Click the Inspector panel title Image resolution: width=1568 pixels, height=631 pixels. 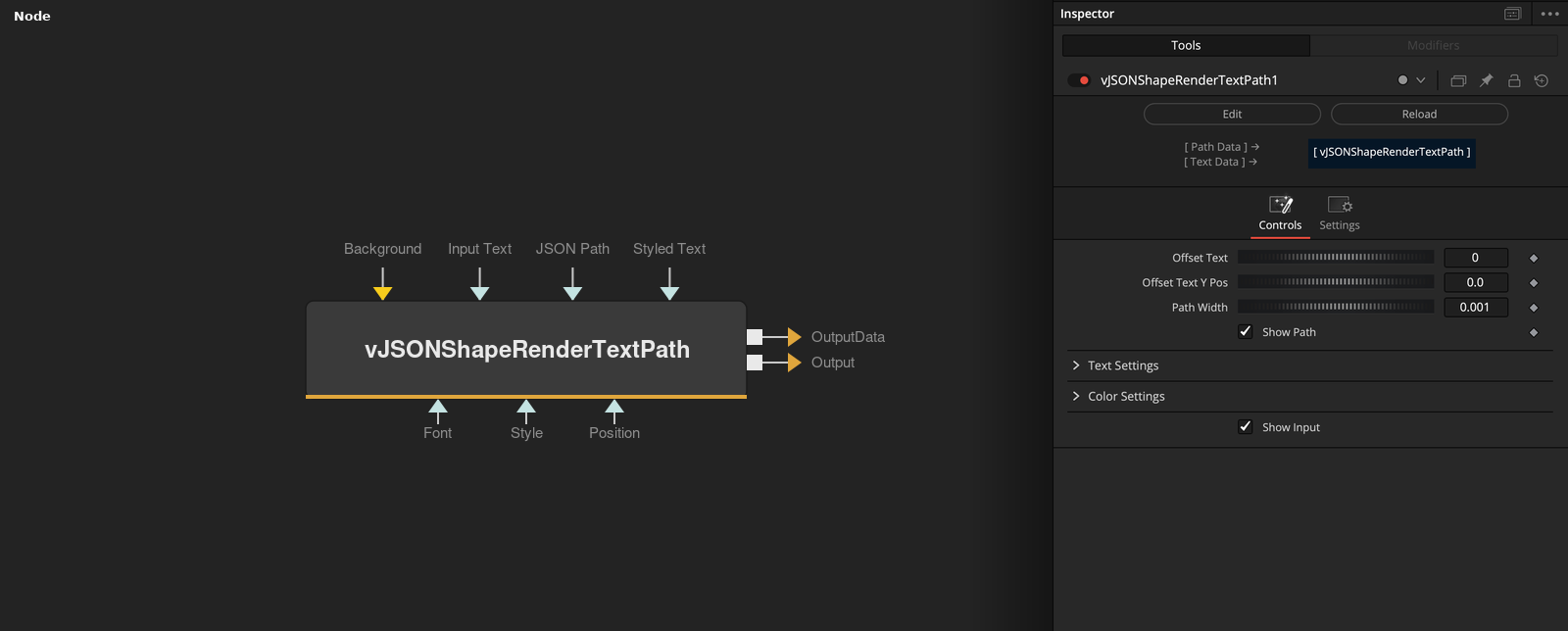(1087, 14)
